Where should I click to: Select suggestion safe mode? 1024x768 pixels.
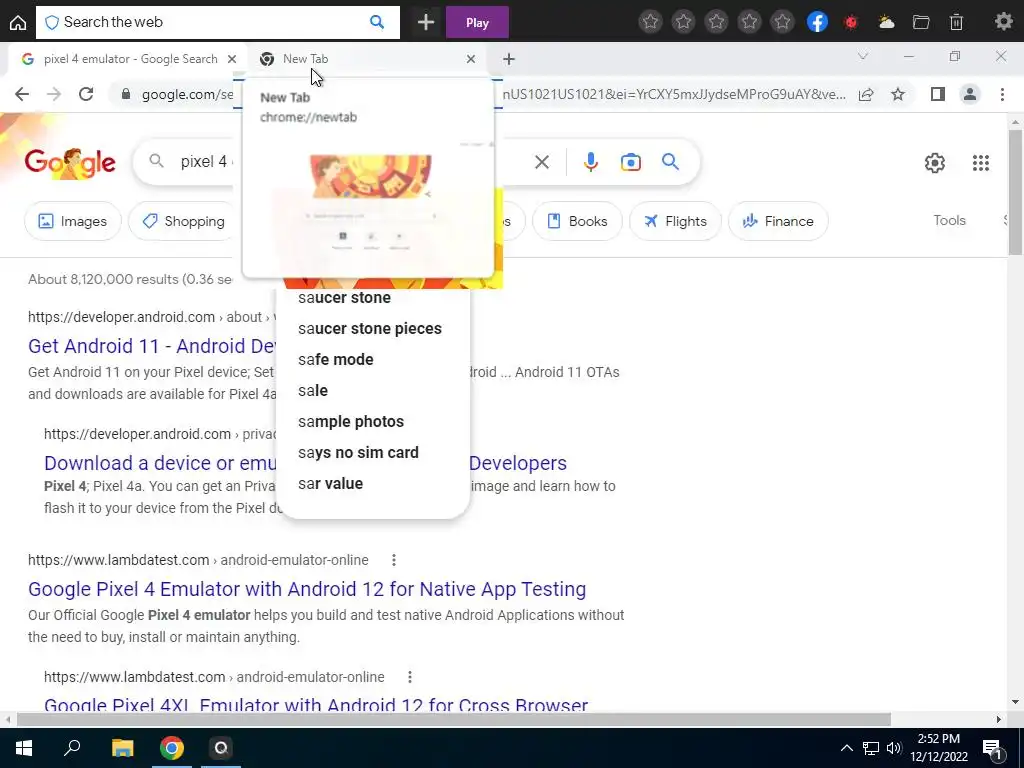pos(336,360)
